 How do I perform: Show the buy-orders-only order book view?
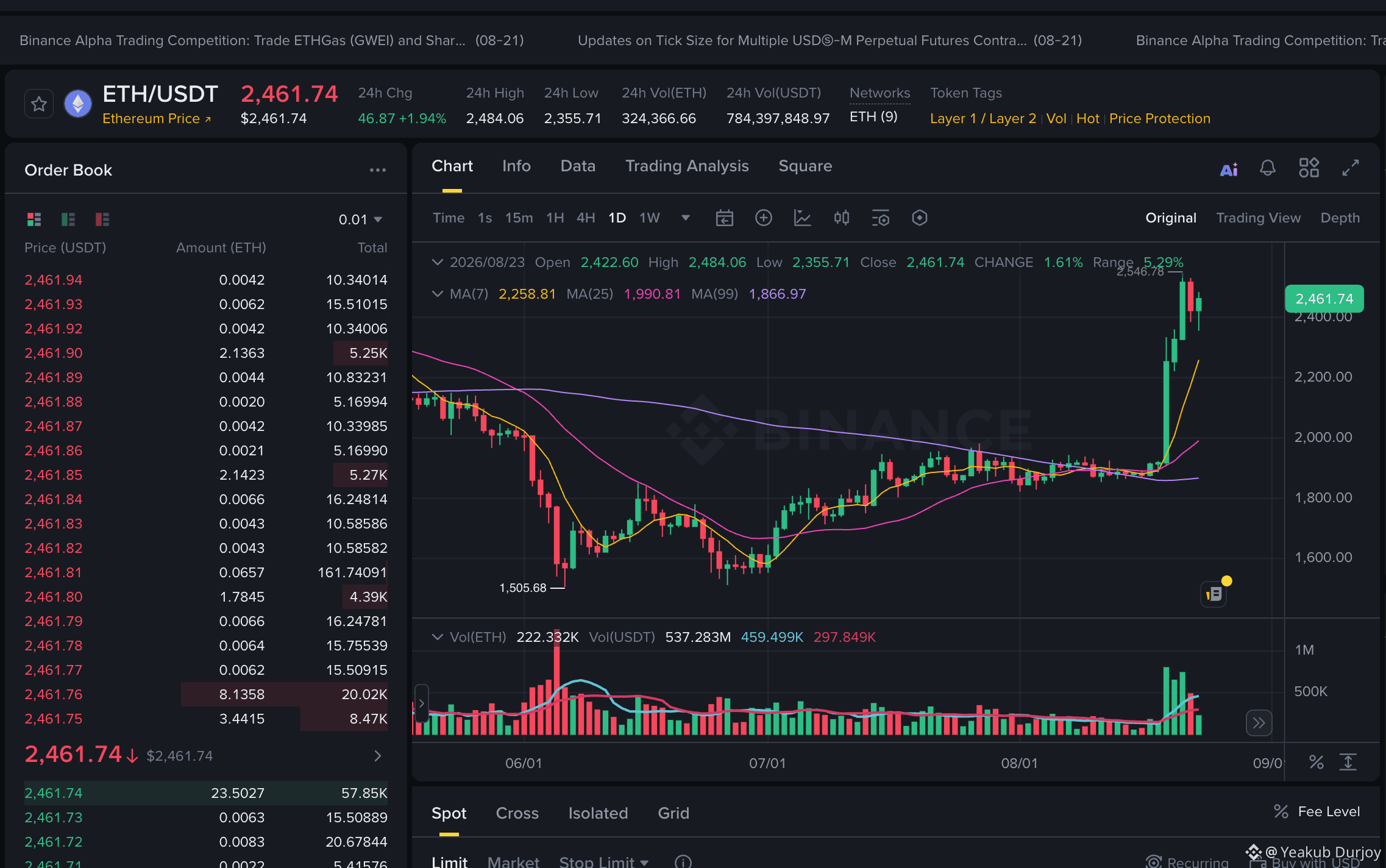(68, 219)
